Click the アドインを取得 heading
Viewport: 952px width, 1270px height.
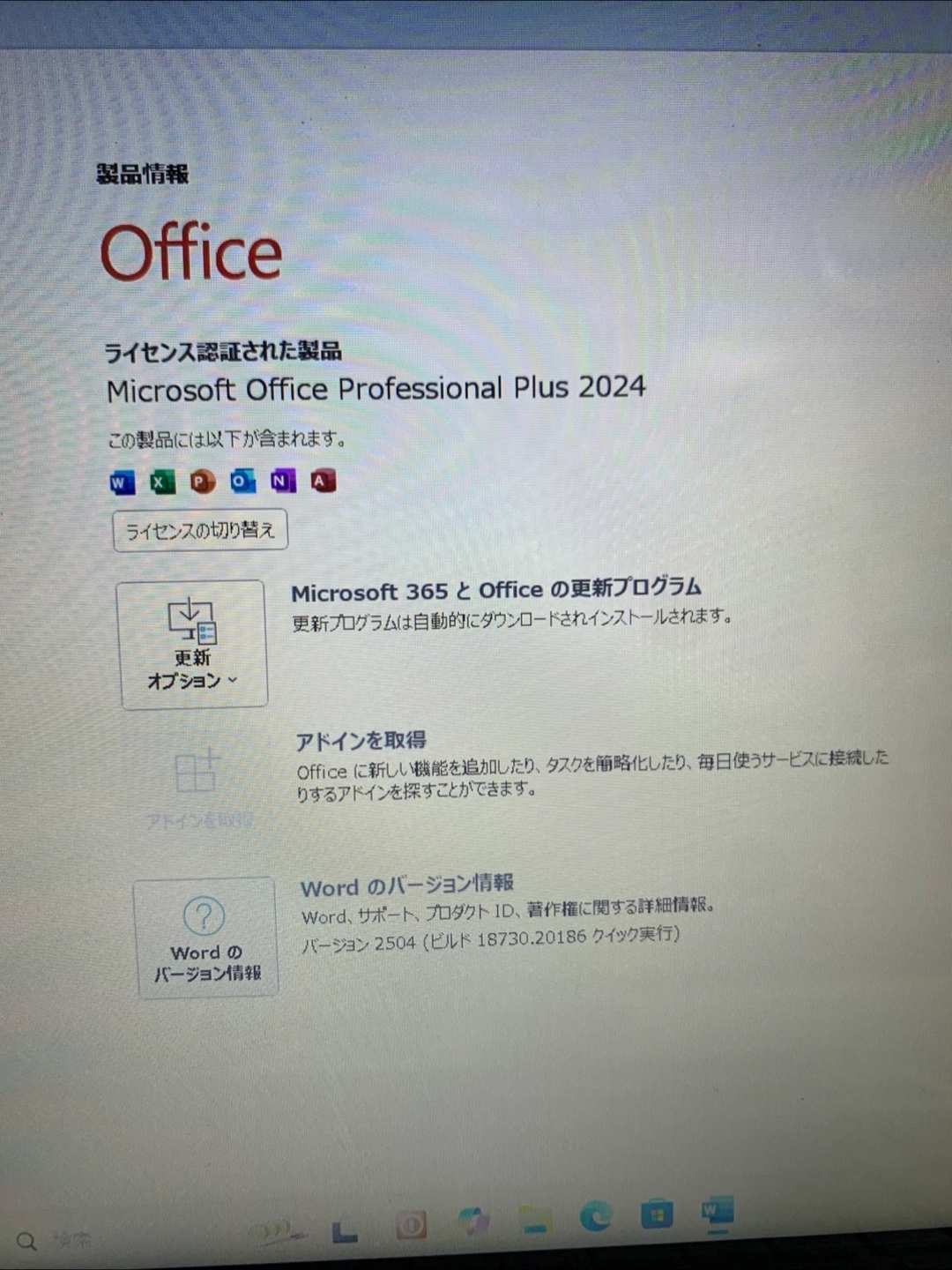pyautogui.click(x=361, y=741)
